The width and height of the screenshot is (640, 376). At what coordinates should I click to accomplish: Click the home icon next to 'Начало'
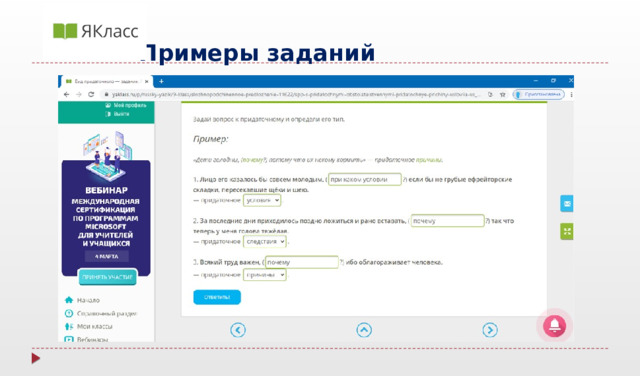69,300
